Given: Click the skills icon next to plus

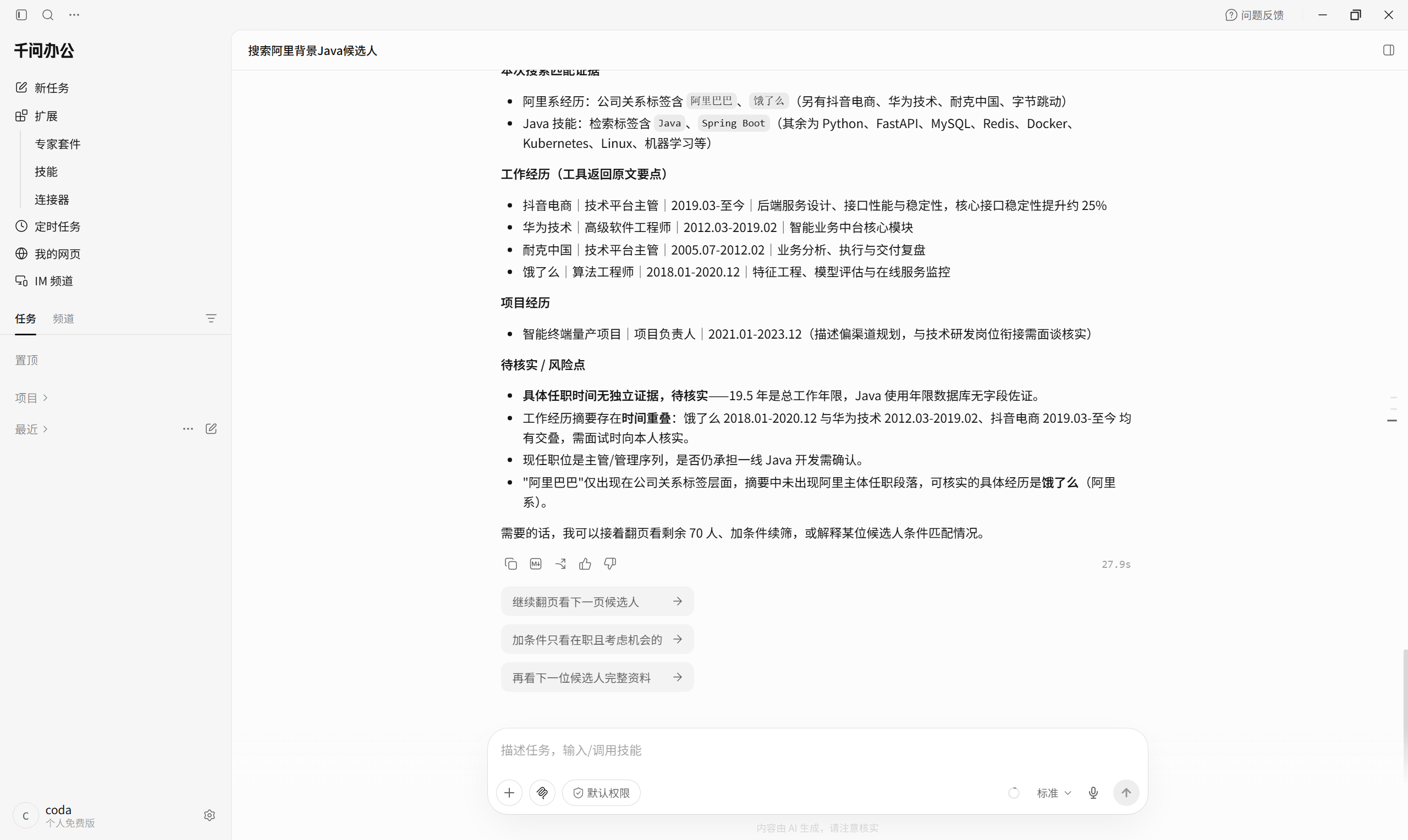Looking at the screenshot, I should [x=542, y=793].
